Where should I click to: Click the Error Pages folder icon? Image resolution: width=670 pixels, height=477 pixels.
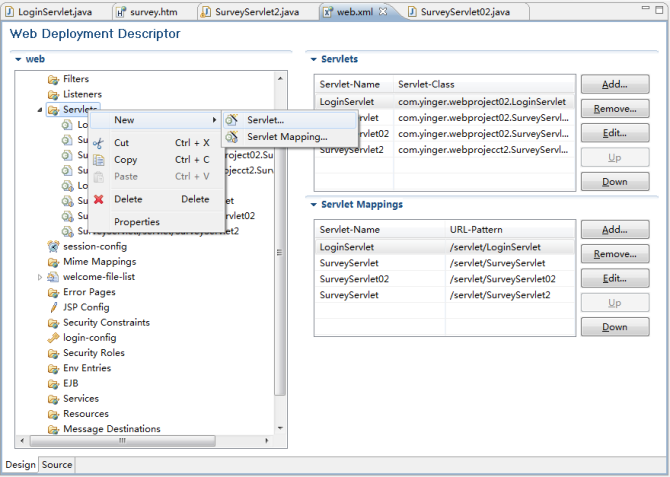[x=53, y=292]
